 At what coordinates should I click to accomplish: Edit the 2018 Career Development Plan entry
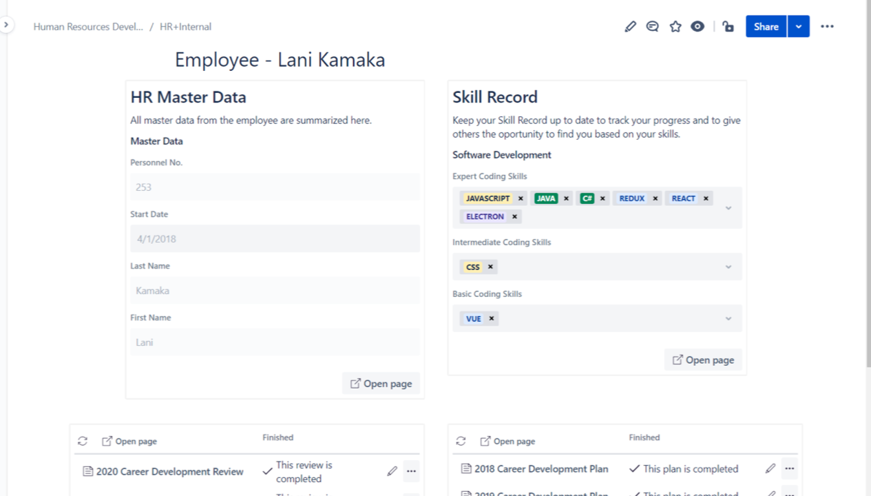click(770, 468)
